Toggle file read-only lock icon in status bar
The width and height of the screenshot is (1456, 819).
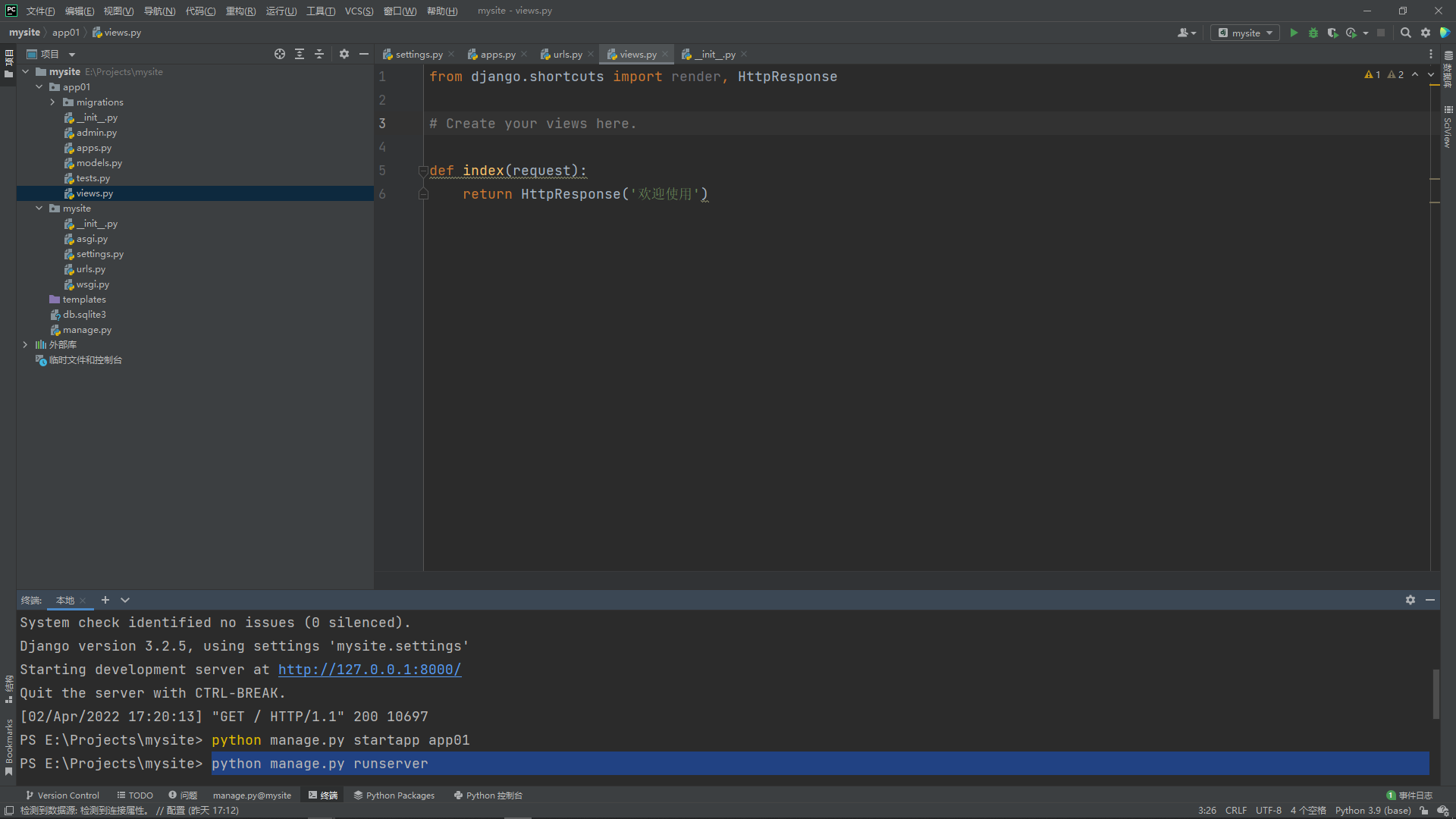point(1424,811)
